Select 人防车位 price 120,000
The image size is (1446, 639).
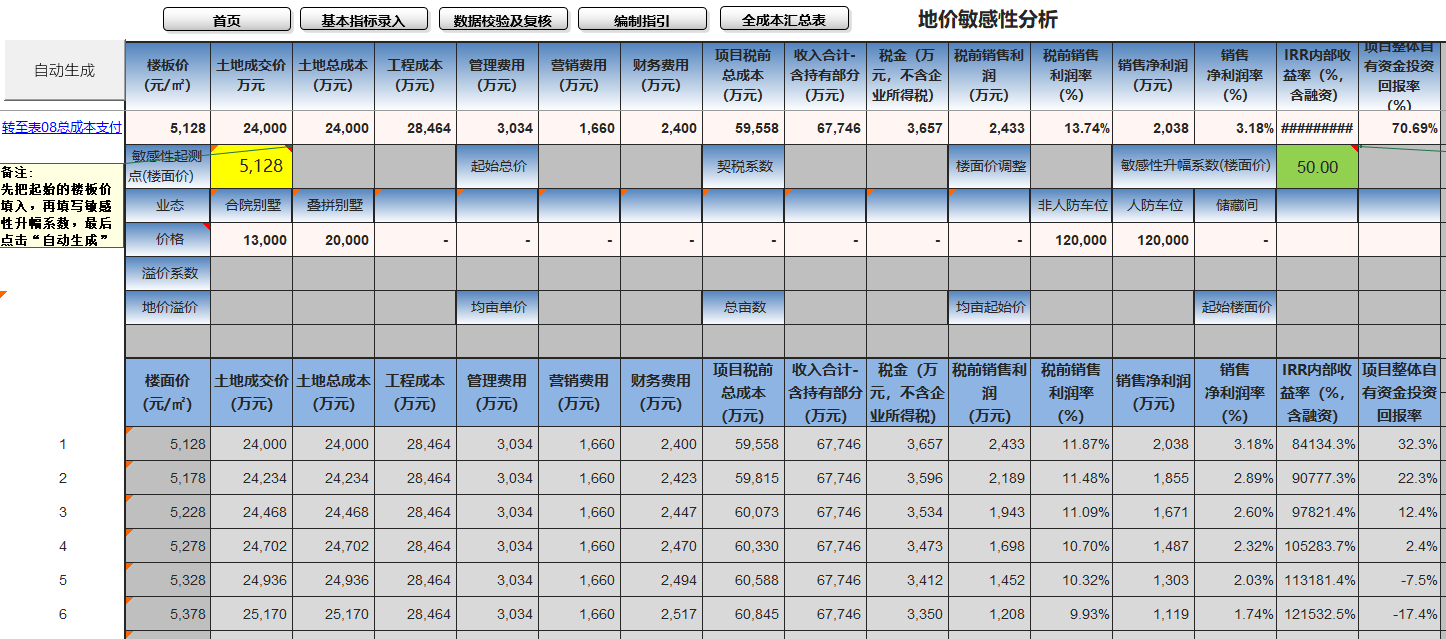pyautogui.click(x=1154, y=240)
